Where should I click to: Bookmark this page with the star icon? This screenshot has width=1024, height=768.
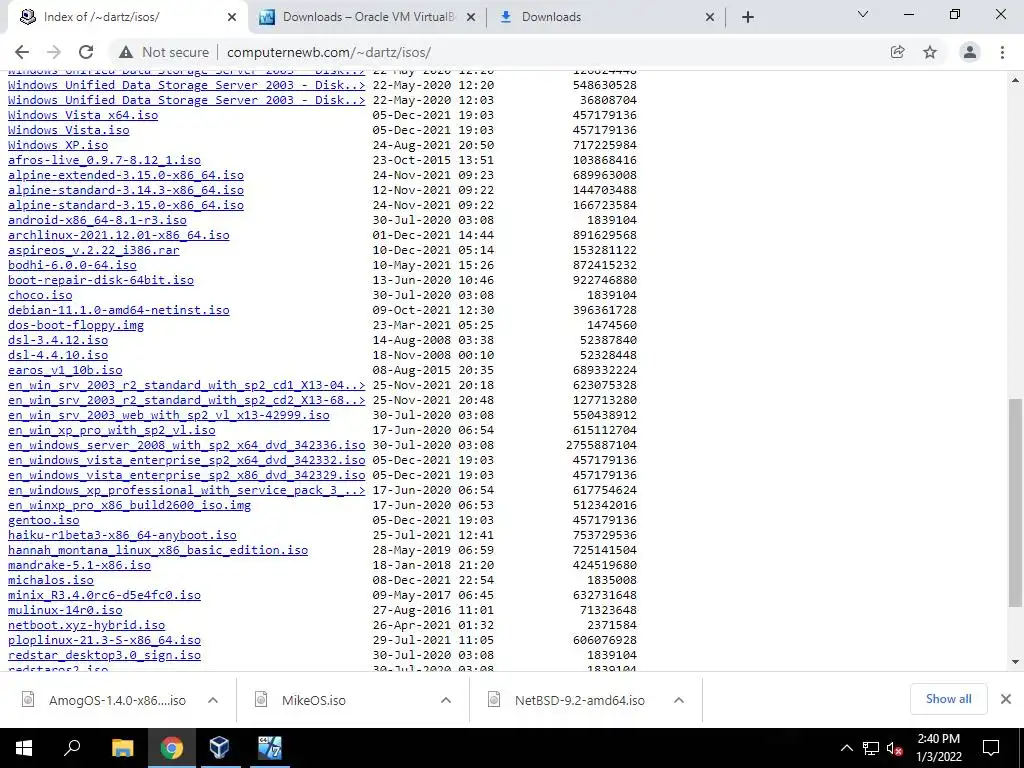tap(930, 52)
